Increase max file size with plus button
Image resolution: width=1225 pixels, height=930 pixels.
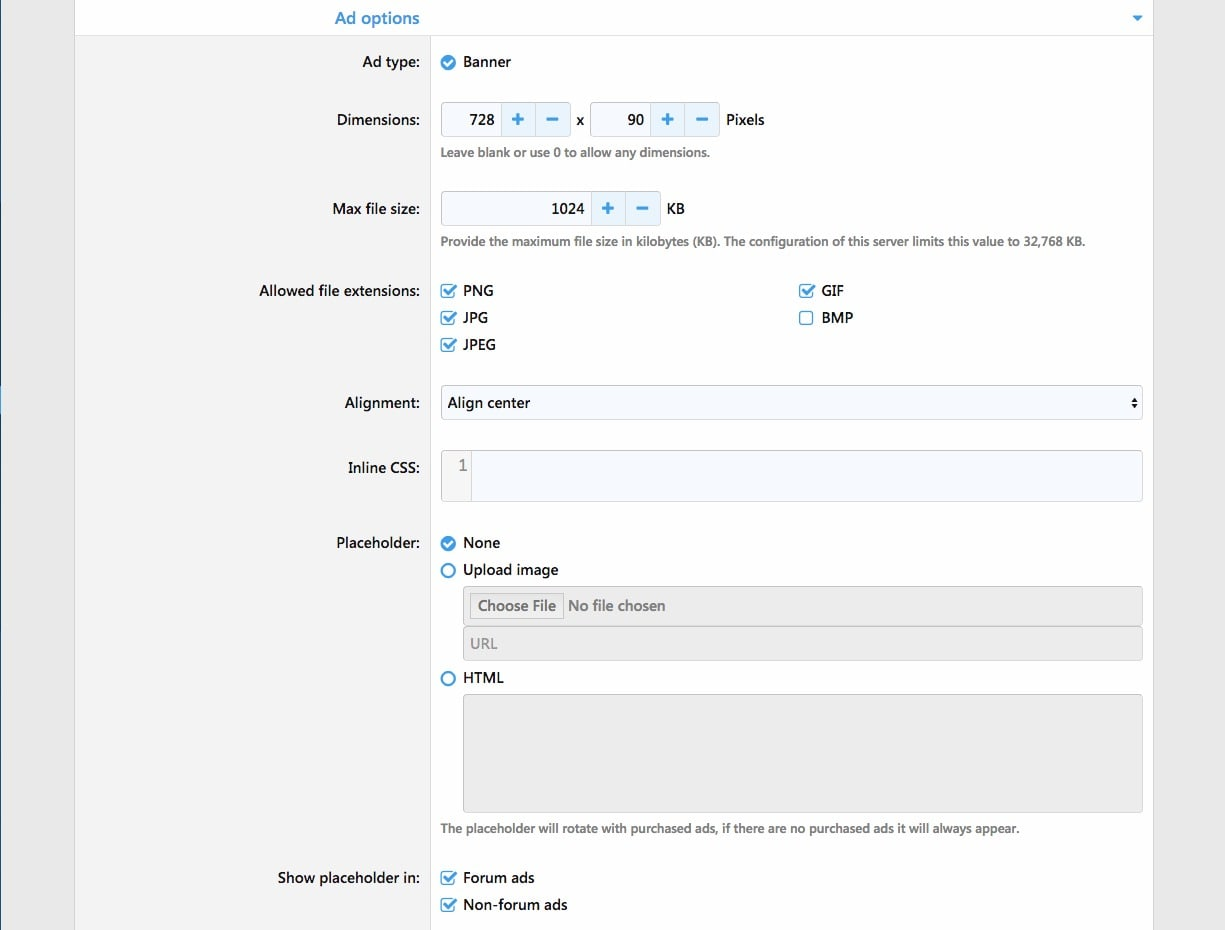tap(608, 209)
